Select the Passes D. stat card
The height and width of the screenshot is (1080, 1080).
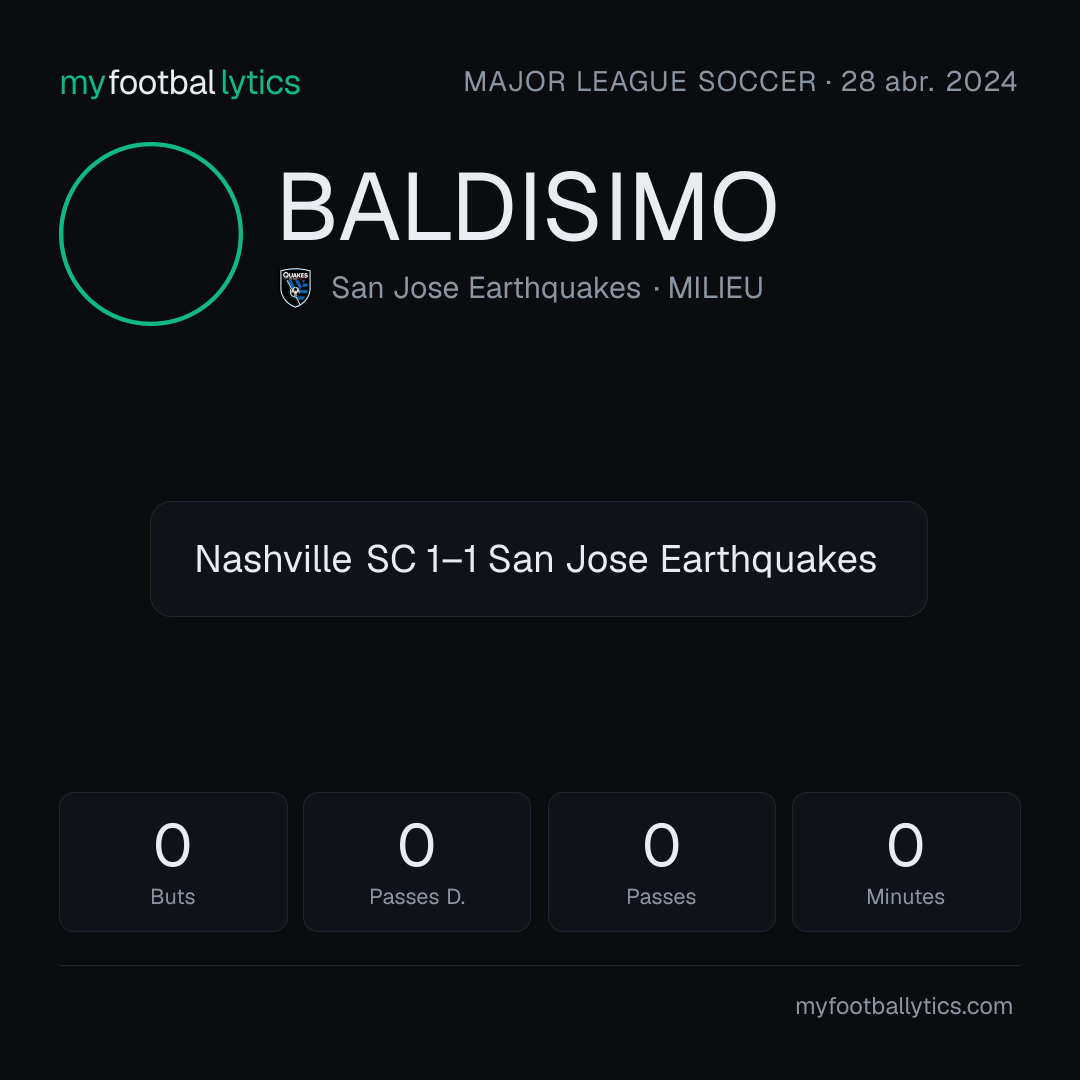click(x=417, y=862)
